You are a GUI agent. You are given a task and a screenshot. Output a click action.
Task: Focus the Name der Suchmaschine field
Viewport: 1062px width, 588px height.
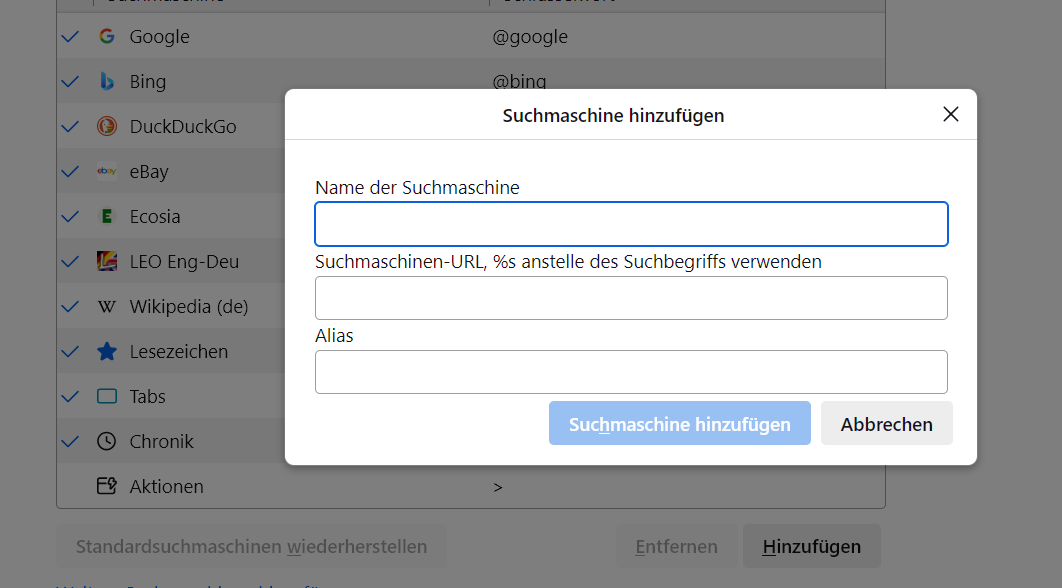tap(631, 224)
